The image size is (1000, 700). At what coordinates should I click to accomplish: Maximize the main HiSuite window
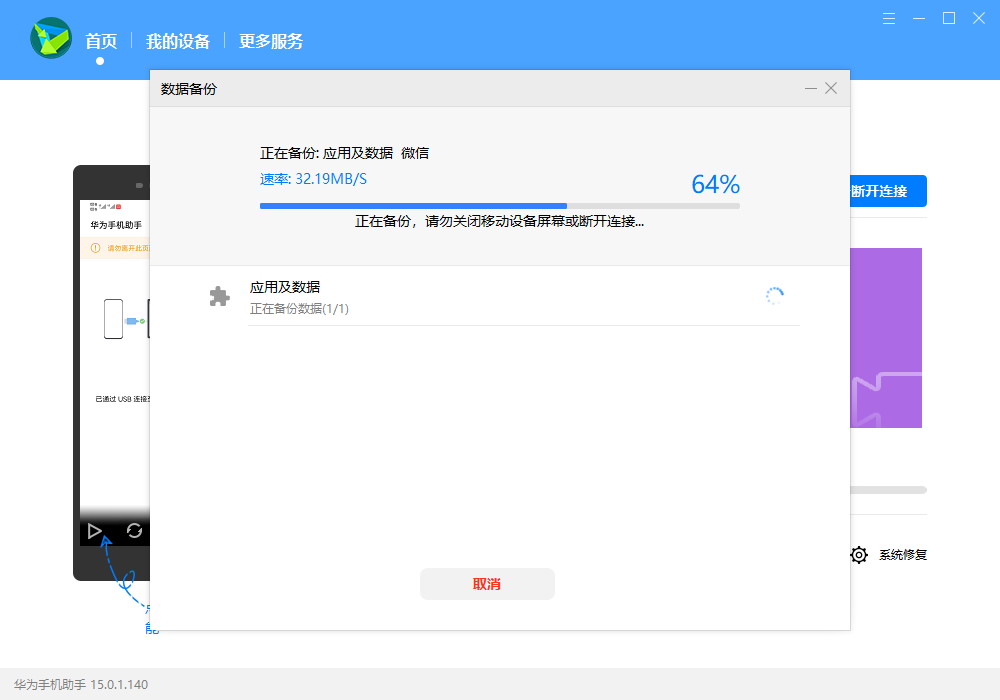click(x=949, y=18)
